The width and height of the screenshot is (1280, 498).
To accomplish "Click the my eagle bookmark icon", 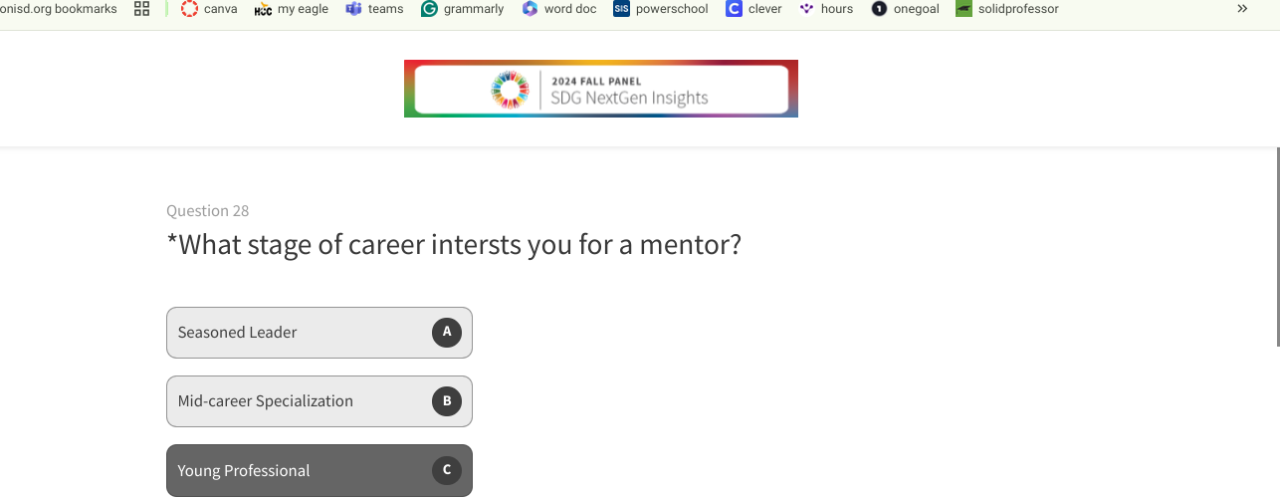I will (263, 9).
